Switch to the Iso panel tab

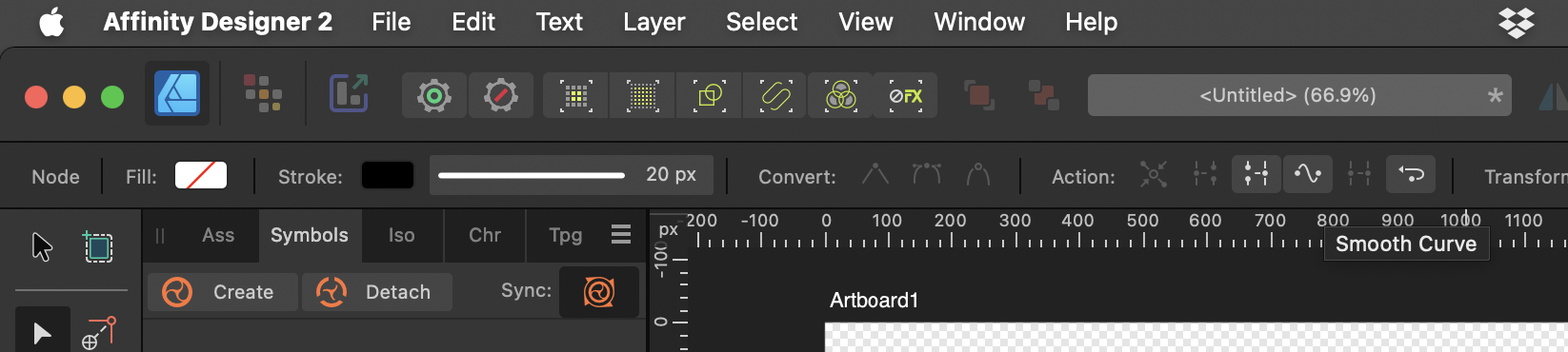(x=402, y=235)
